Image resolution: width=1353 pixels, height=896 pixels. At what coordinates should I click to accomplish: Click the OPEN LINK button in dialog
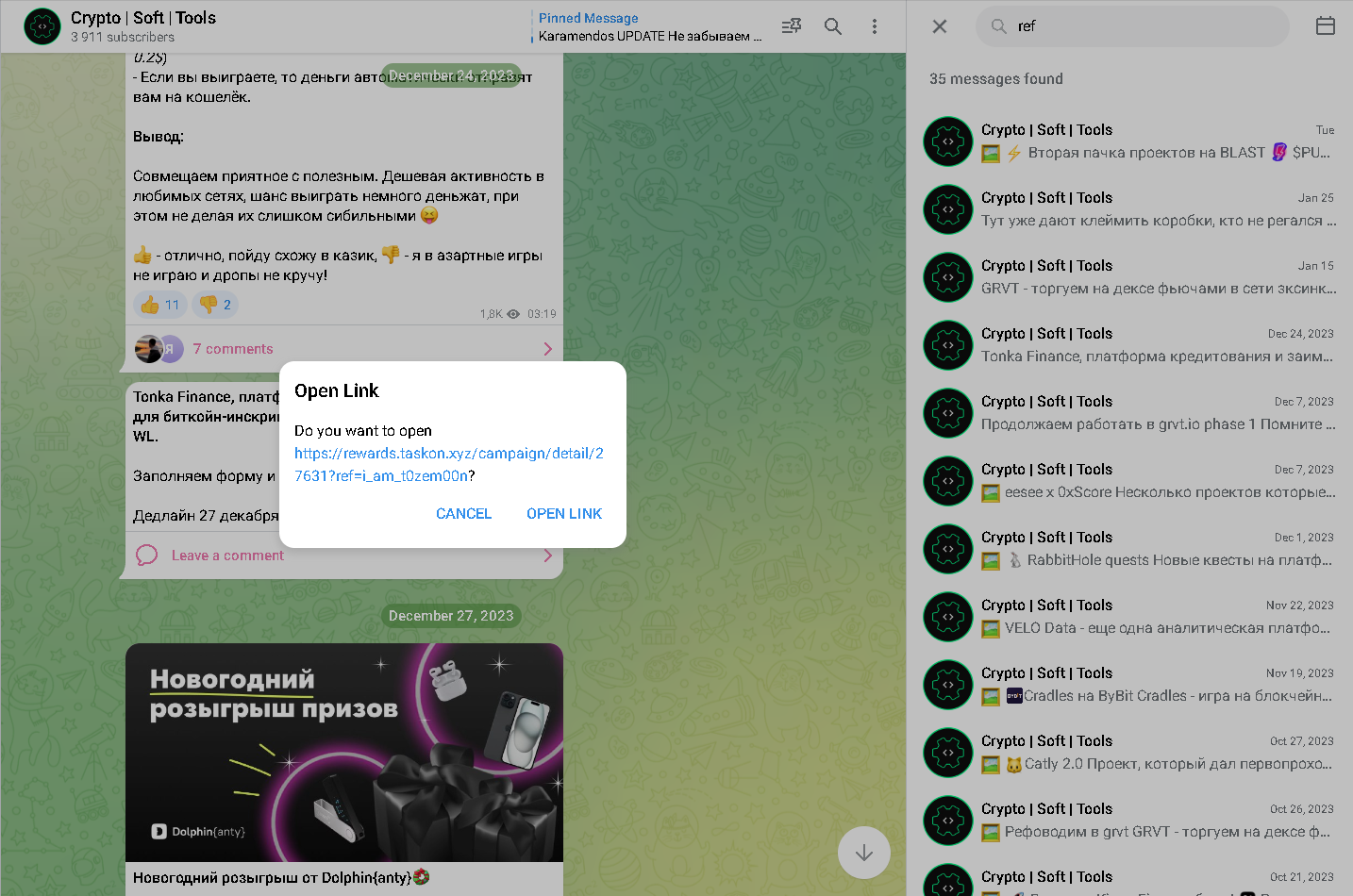564,514
